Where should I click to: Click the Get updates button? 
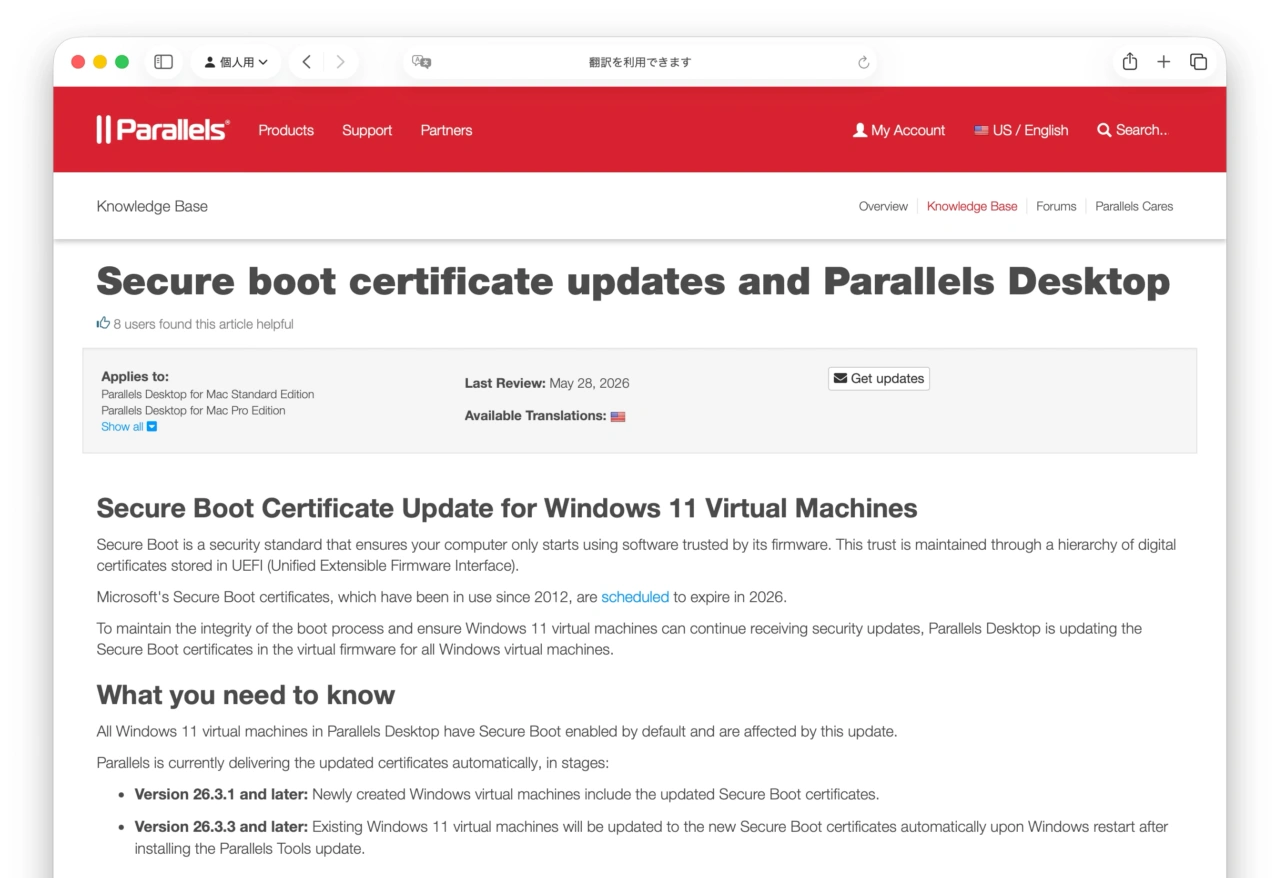[879, 379]
